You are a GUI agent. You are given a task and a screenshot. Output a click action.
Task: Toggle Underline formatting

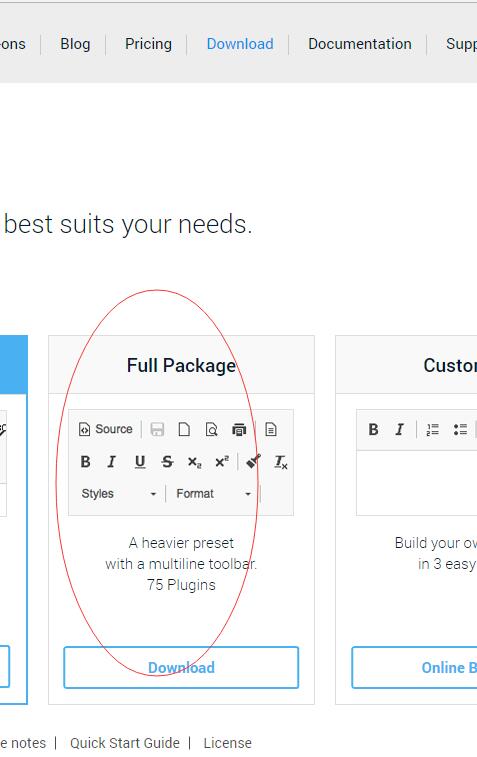(140, 462)
